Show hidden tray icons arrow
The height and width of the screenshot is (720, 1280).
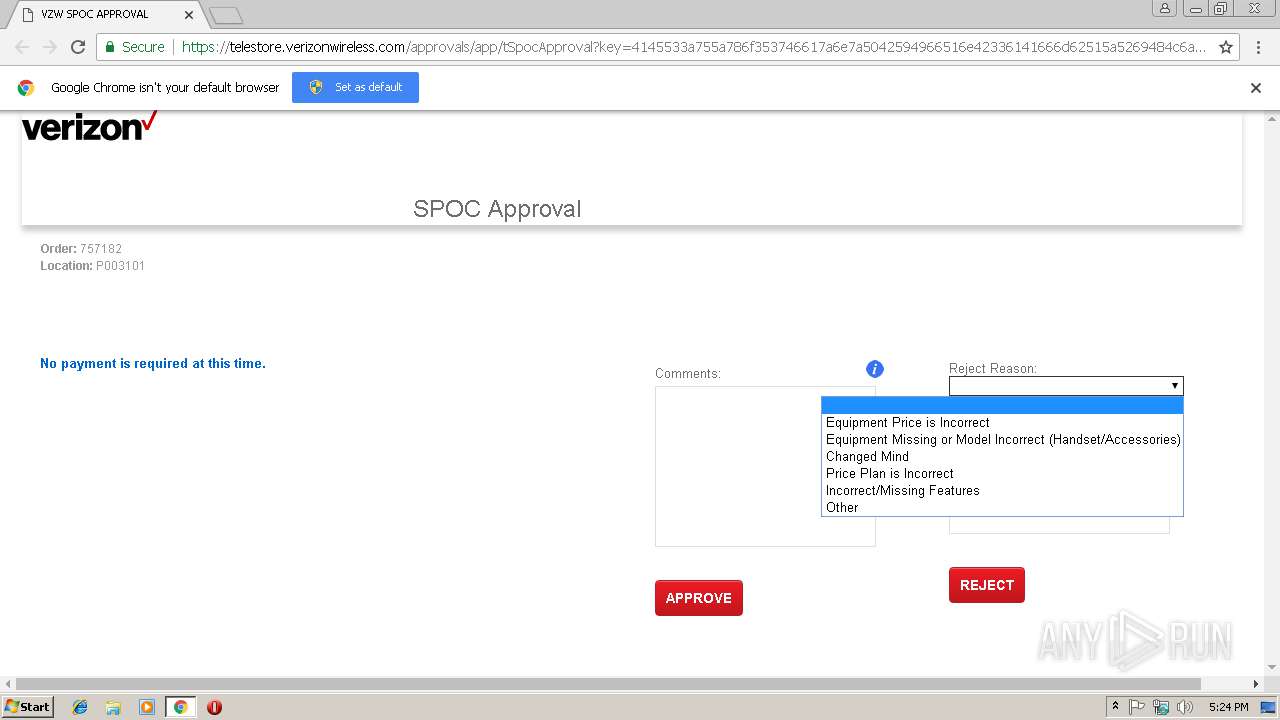(x=1115, y=707)
